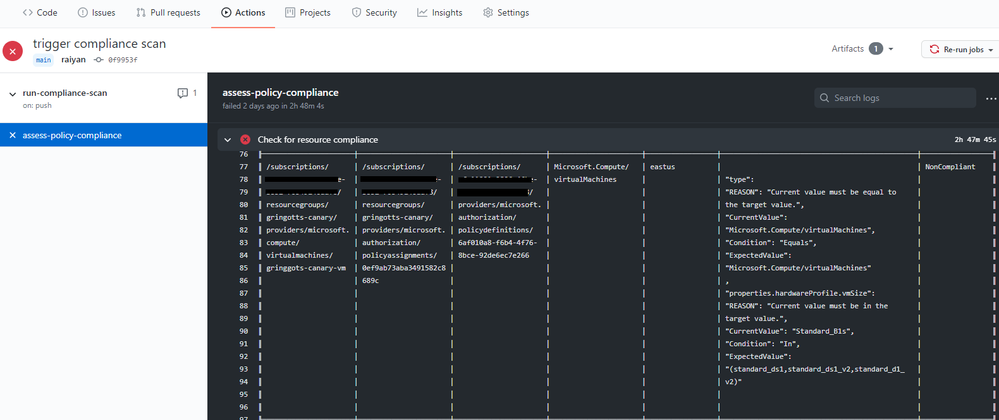Select the assess-policy-compliance job
This screenshot has width=999, height=420.
[103, 135]
